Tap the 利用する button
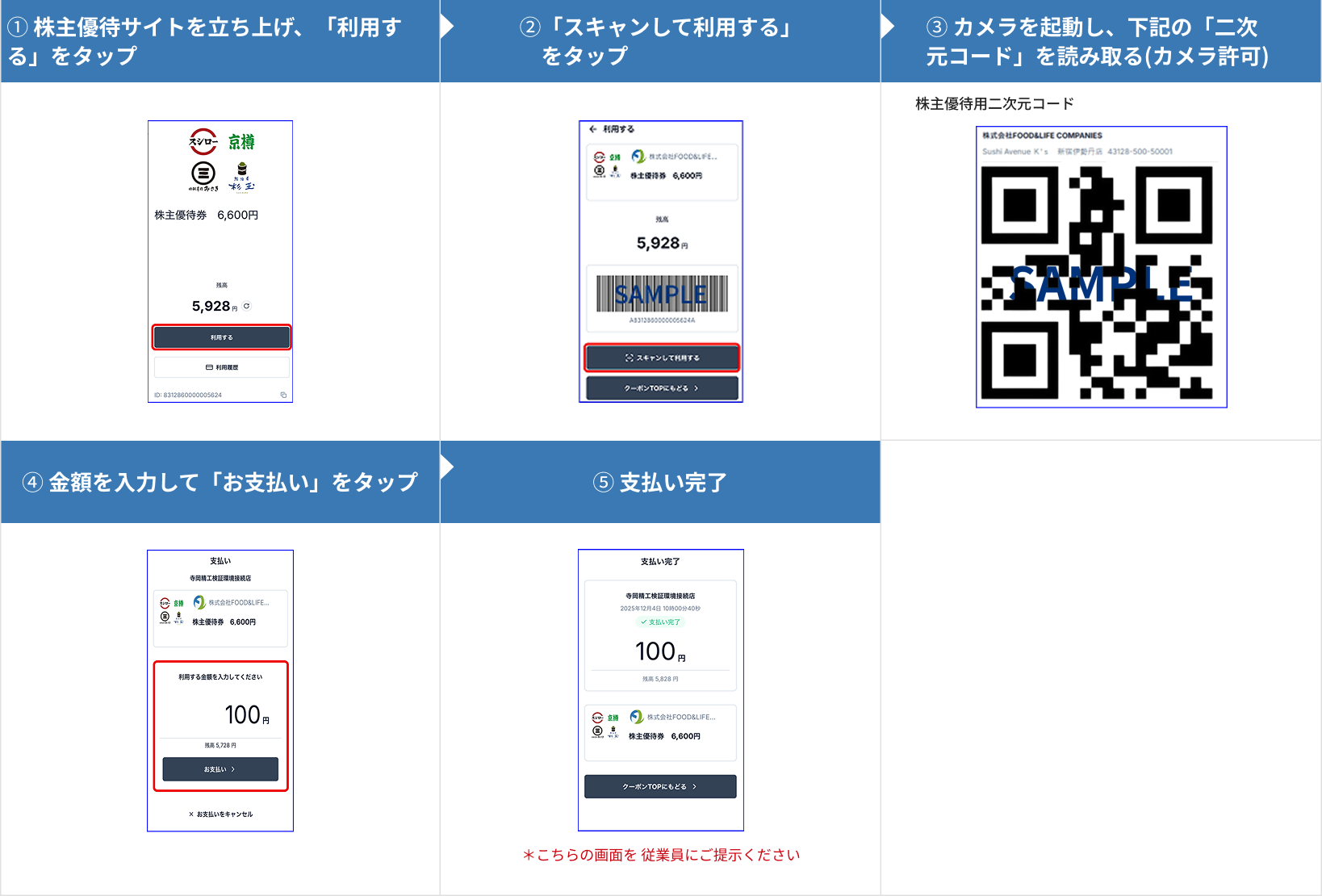The width and height of the screenshot is (1322, 896). pyautogui.click(x=220, y=337)
